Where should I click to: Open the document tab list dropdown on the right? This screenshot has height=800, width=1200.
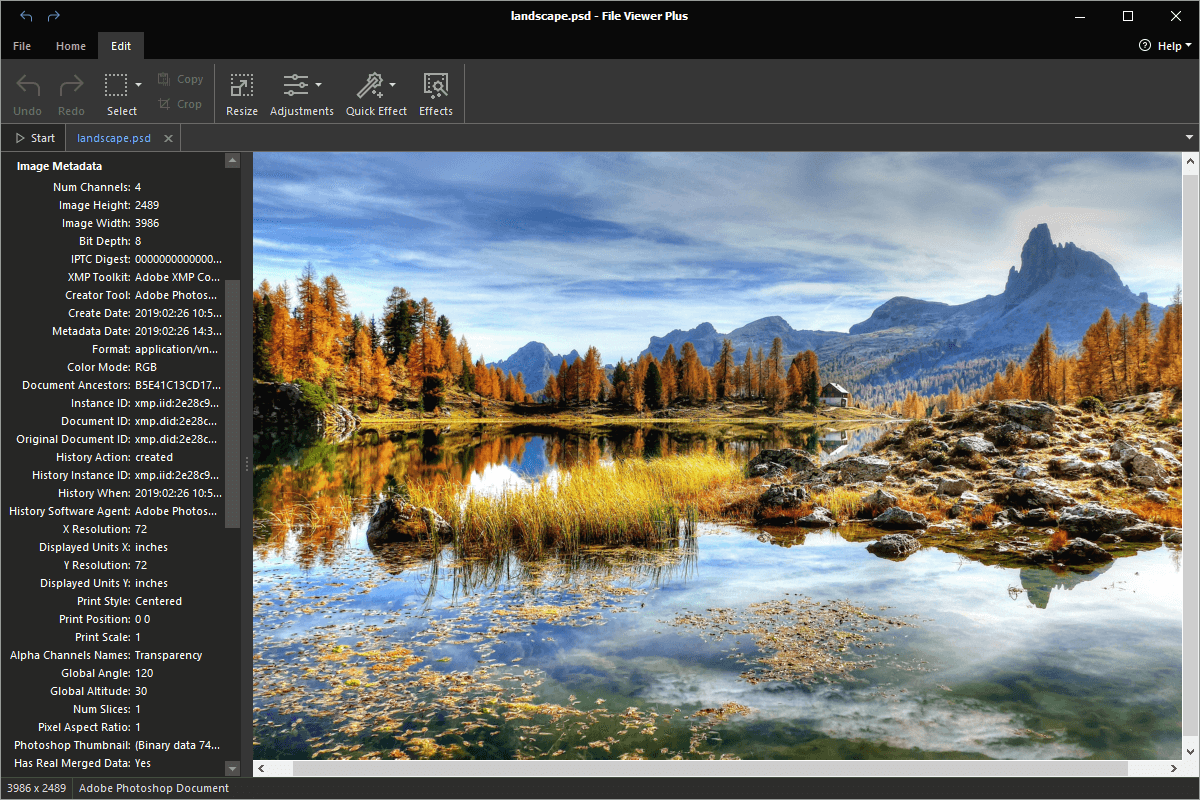(x=1188, y=137)
